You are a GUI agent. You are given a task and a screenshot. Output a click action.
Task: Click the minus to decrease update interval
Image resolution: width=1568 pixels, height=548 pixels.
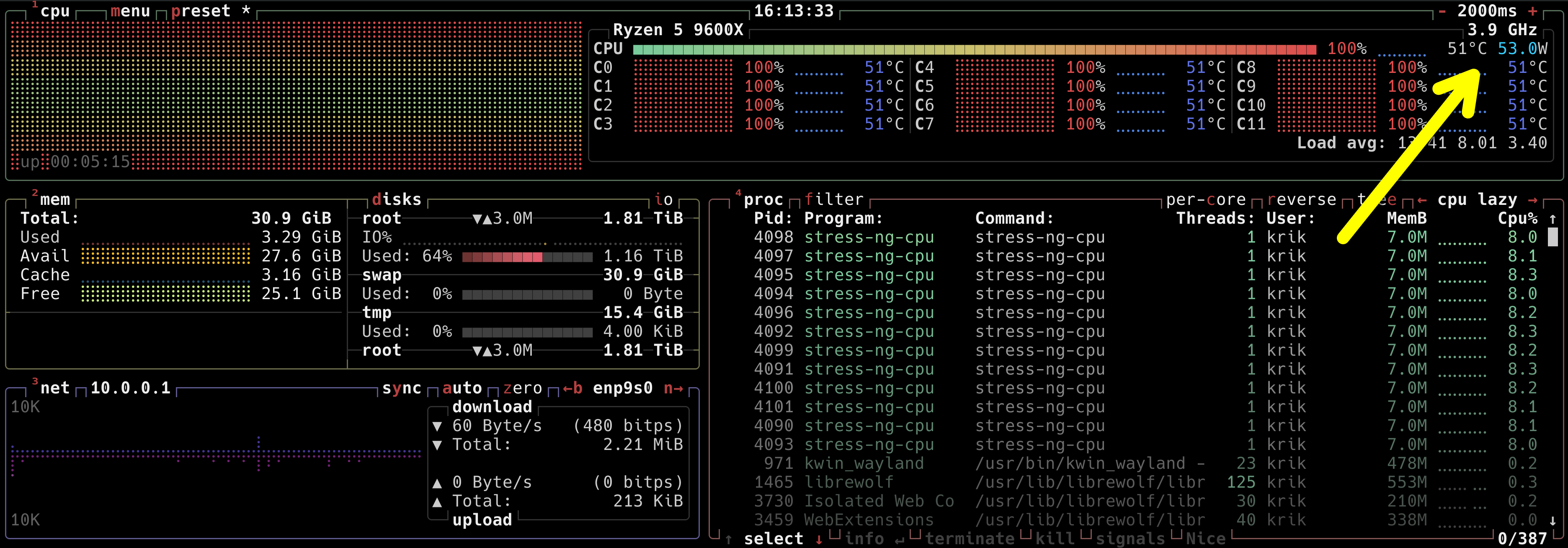(1442, 11)
